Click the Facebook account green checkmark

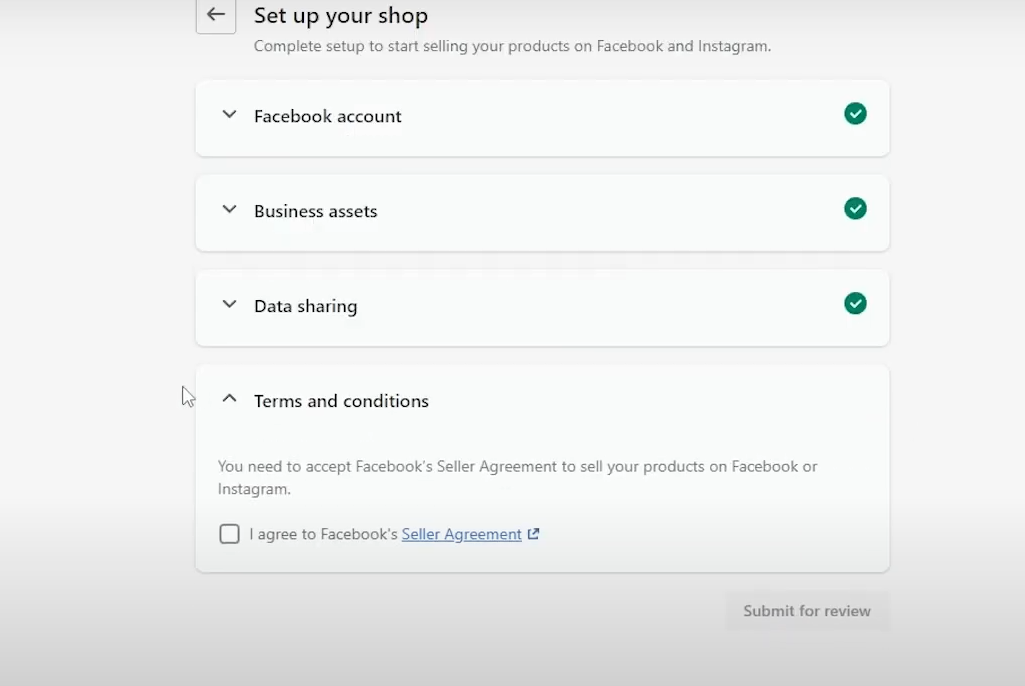pos(855,114)
